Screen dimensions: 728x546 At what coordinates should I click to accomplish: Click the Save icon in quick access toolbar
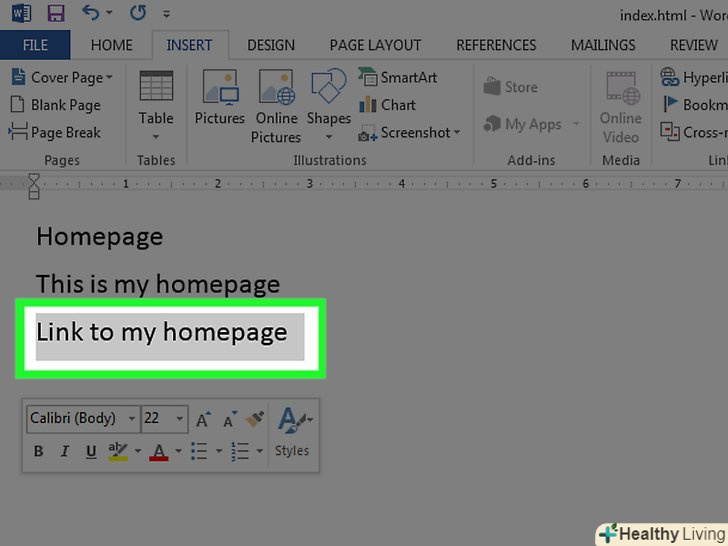(x=56, y=13)
